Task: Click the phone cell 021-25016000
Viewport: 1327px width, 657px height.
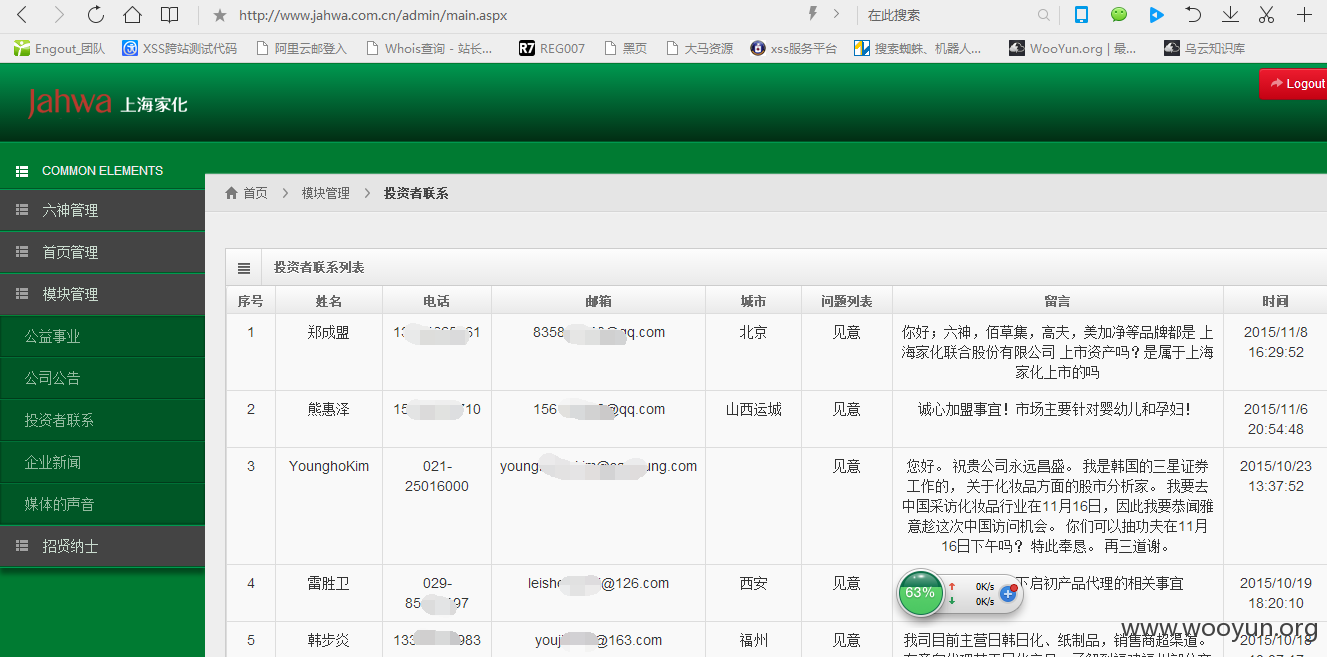Action: 436,476
